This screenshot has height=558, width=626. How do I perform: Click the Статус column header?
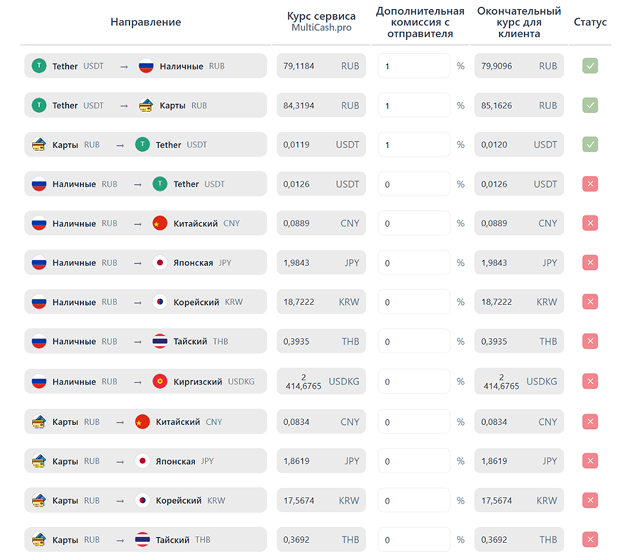click(x=590, y=22)
